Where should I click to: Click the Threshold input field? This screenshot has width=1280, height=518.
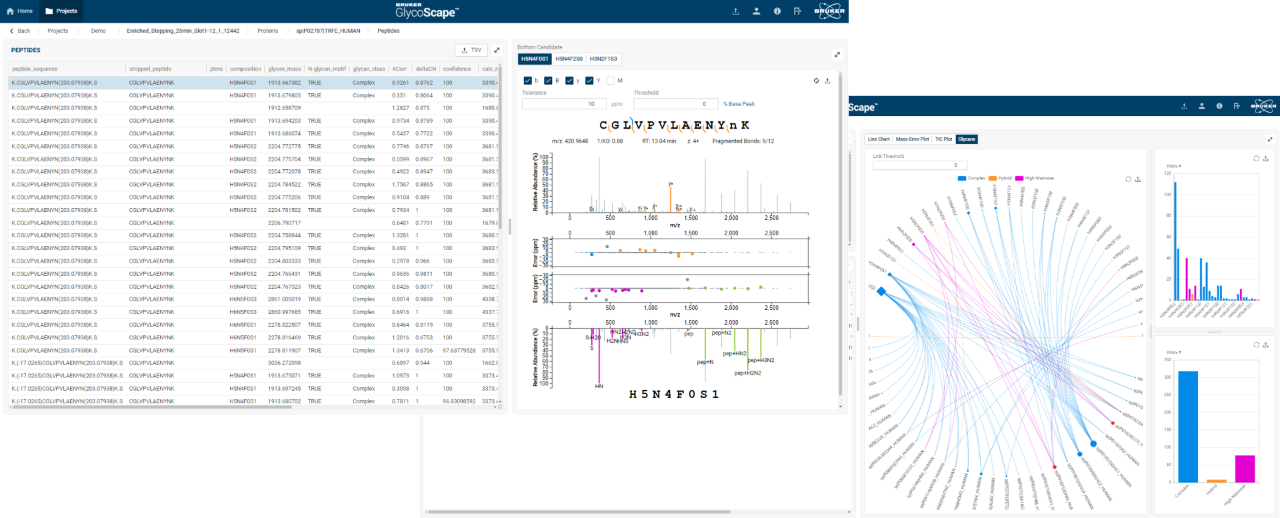pyautogui.click(x=676, y=103)
